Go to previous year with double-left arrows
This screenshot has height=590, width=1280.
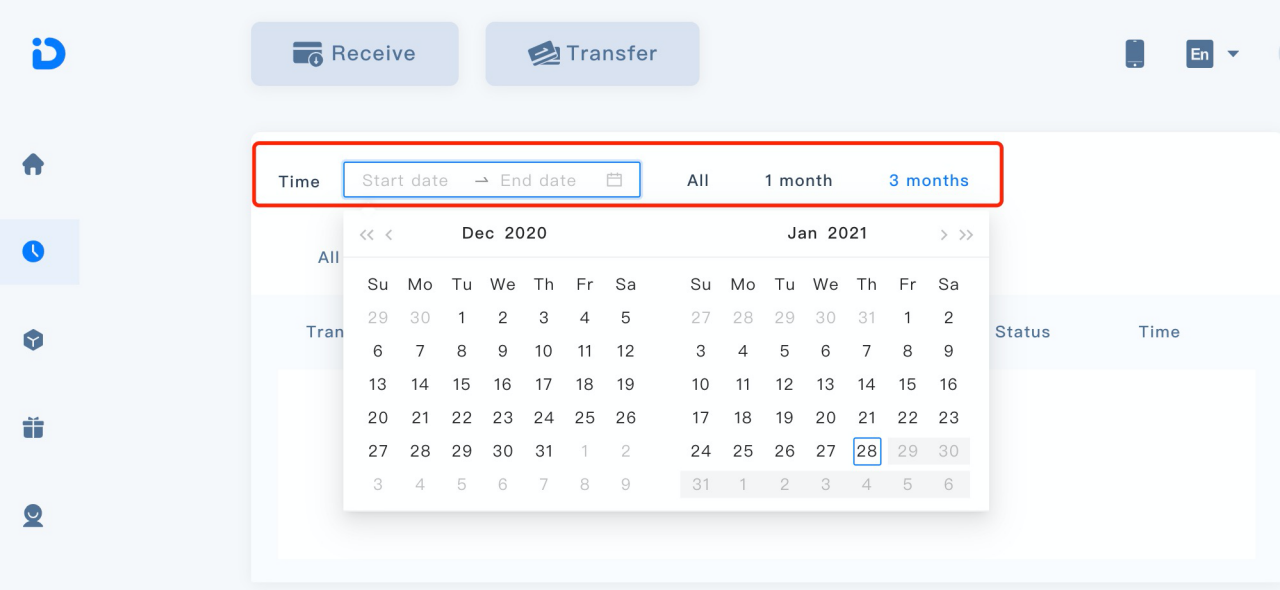[x=366, y=235]
